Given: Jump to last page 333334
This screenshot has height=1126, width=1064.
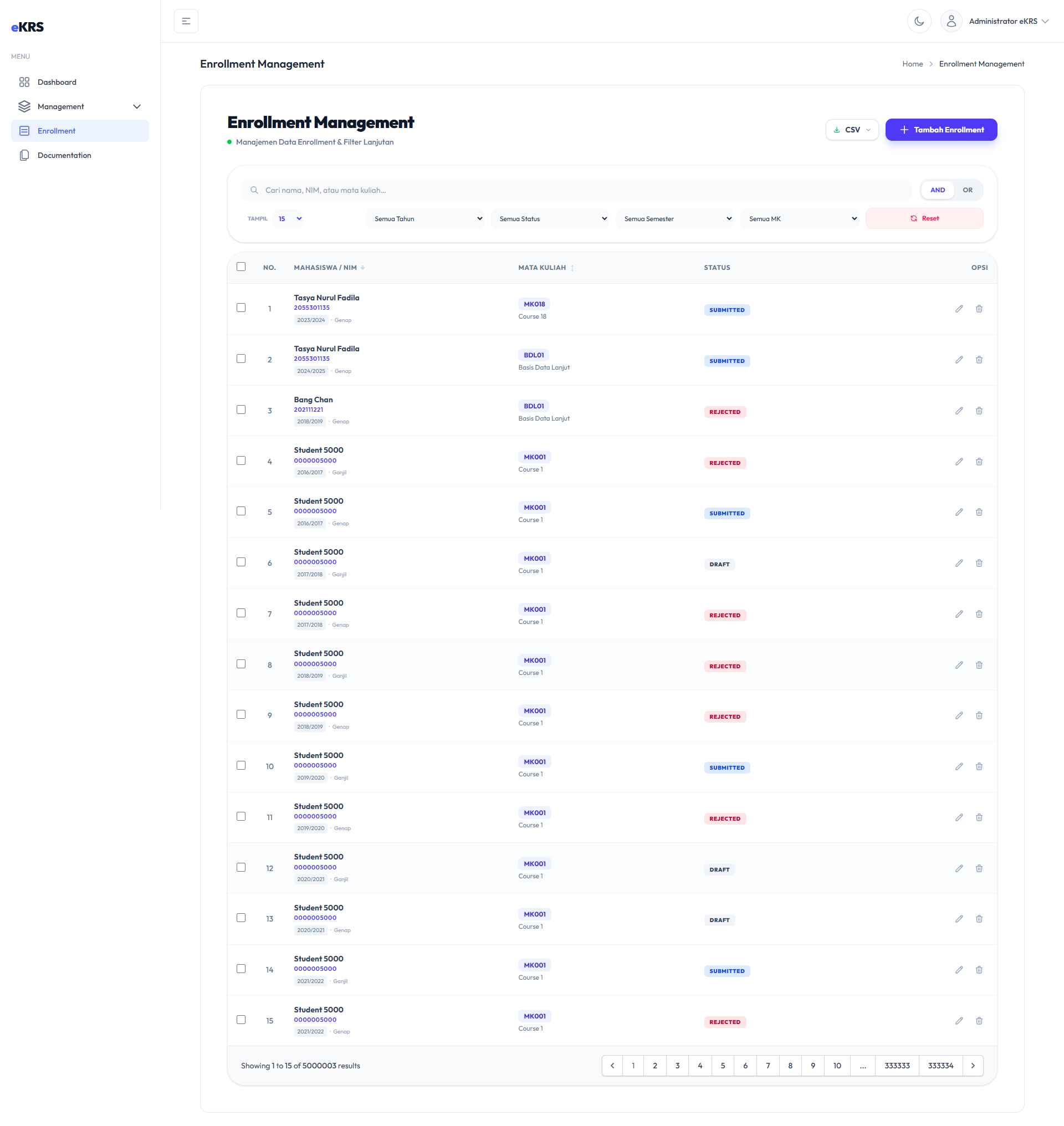Looking at the screenshot, I should [940, 1066].
